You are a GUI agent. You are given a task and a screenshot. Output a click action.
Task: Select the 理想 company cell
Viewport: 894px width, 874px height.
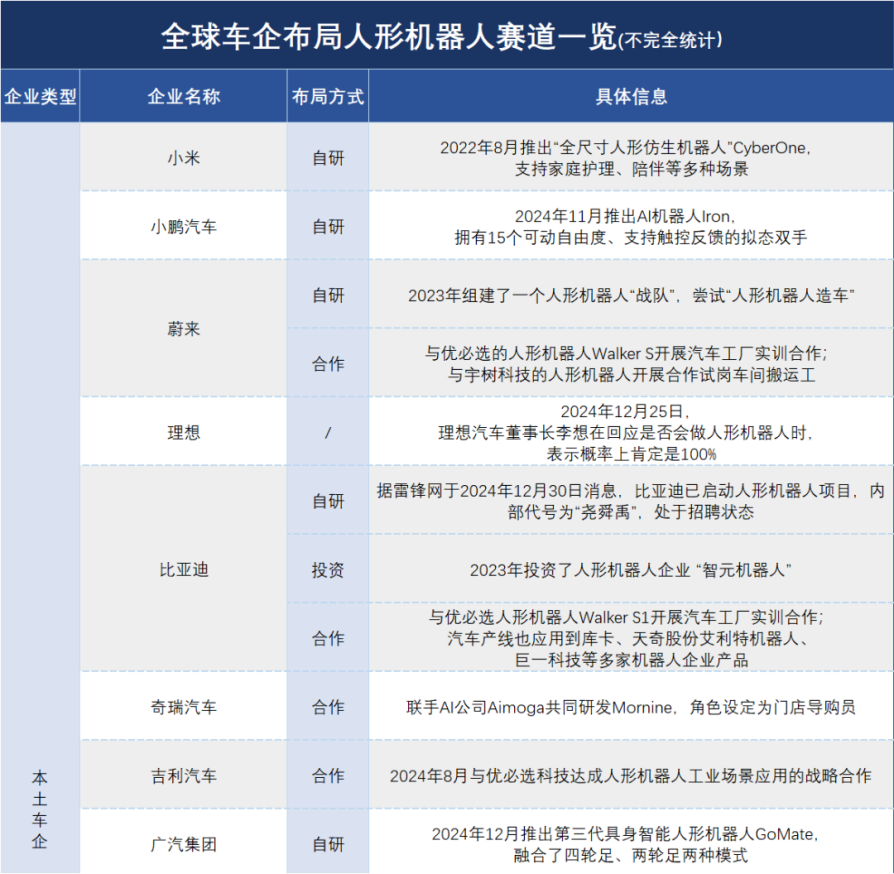tap(184, 432)
